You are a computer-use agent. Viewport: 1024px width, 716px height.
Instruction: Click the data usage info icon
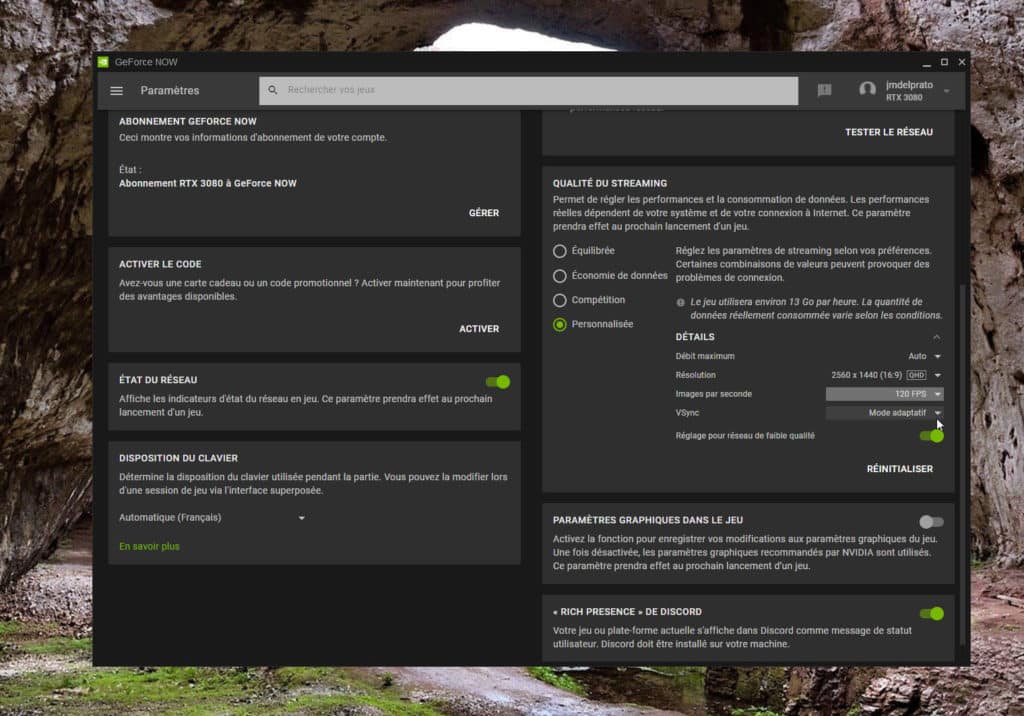[x=680, y=302]
